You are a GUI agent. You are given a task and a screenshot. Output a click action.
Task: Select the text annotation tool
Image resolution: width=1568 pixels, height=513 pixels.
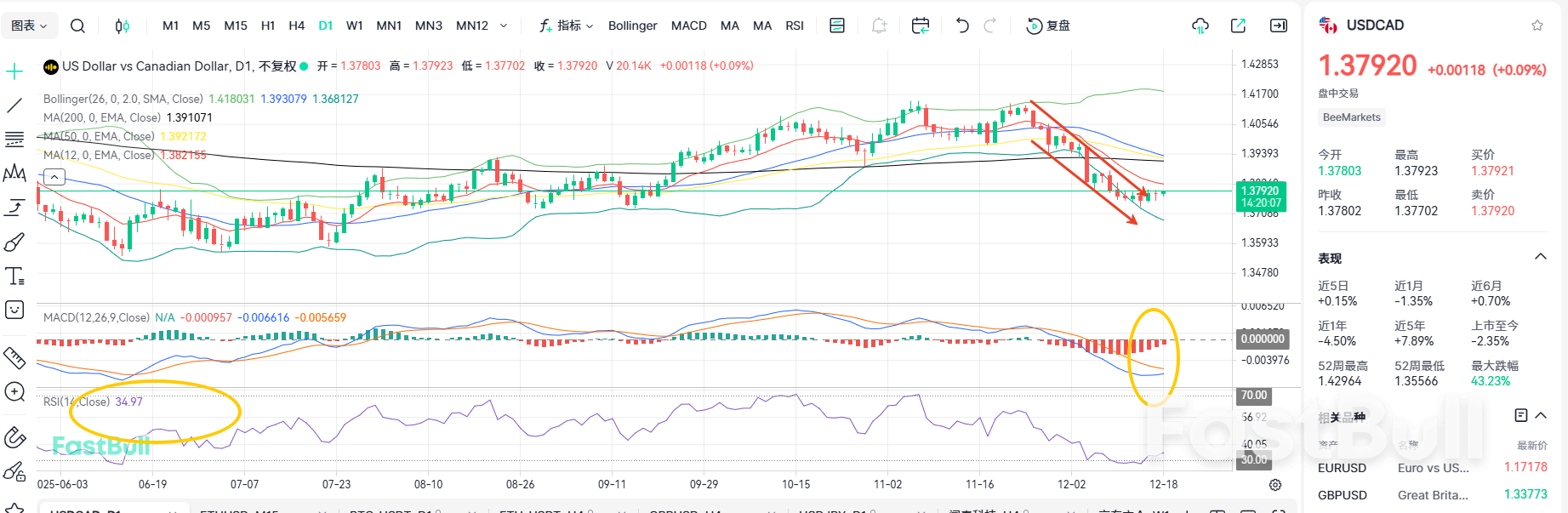pos(14,276)
